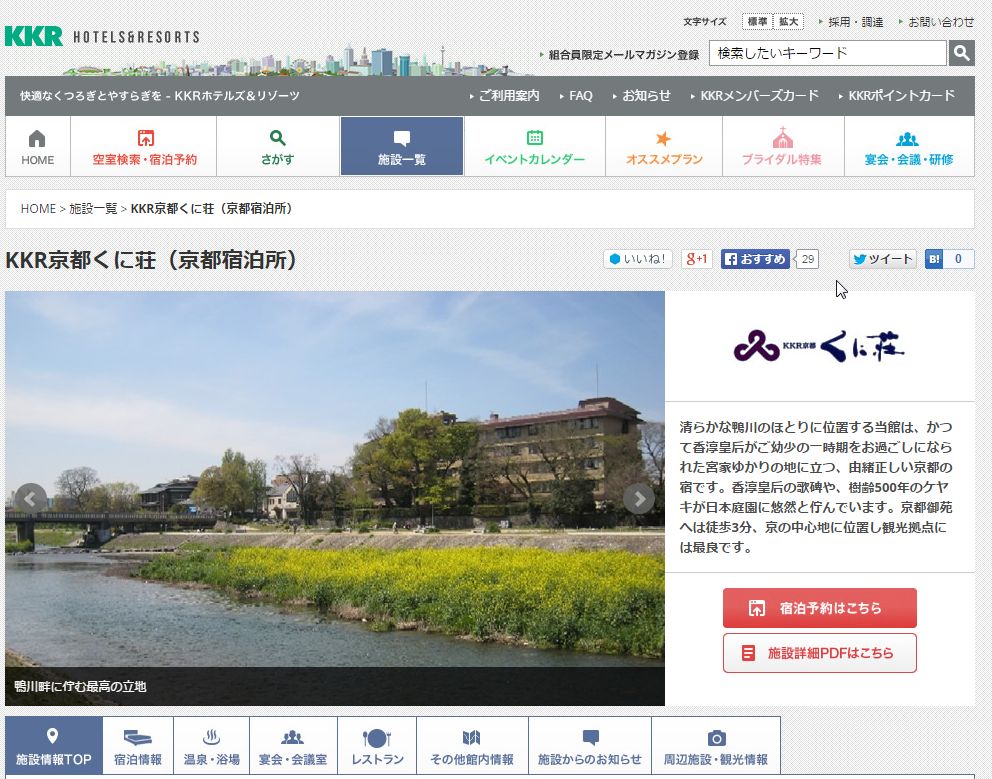Click the ツイート Twitter button
The width and height of the screenshot is (992, 779).
883,259
